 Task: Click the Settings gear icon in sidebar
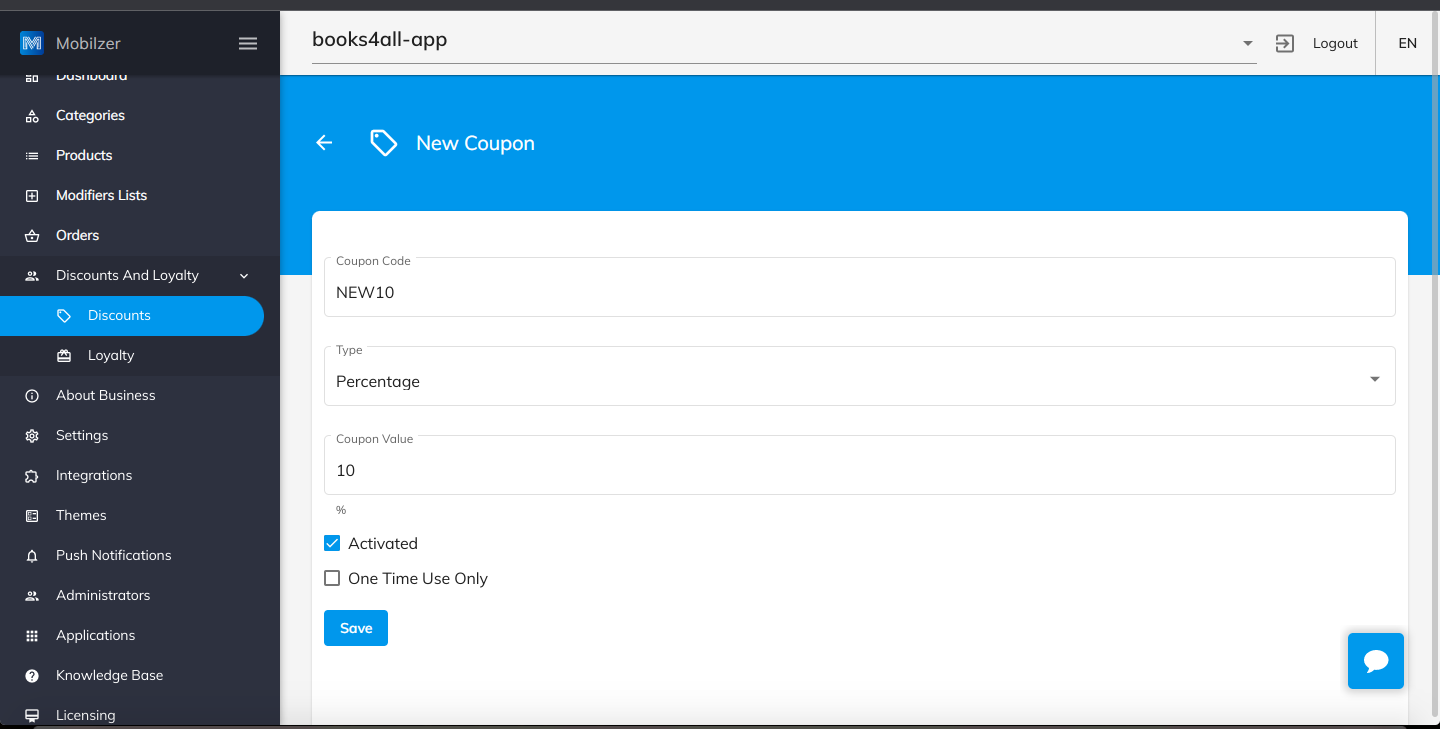[32, 436]
